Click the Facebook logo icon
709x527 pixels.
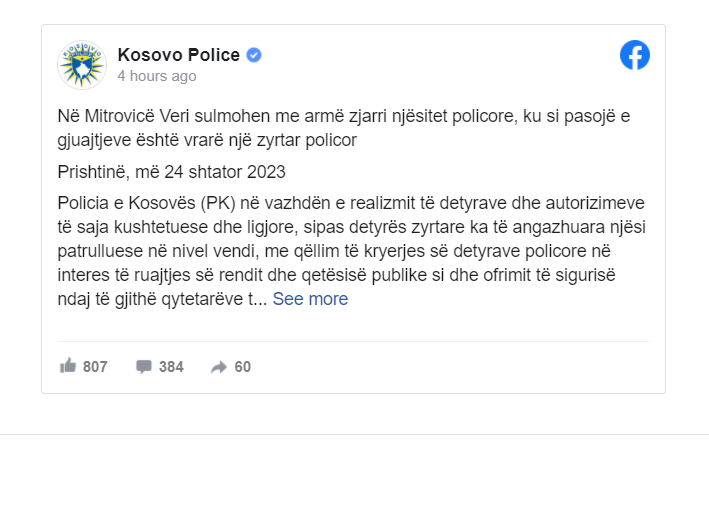pyautogui.click(x=634, y=55)
